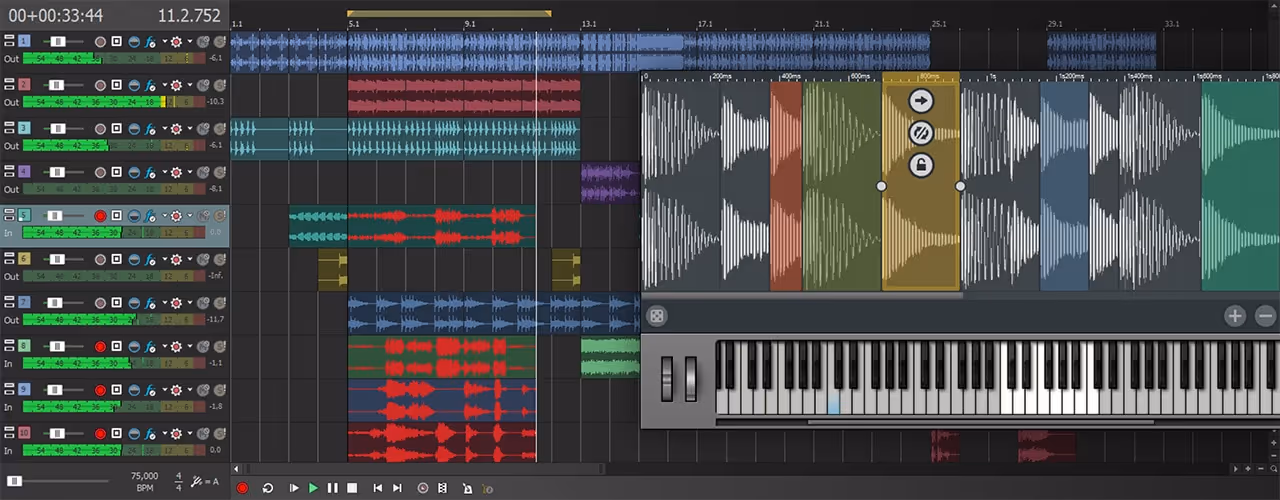Image resolution: width=1280 pixels, height=500 pixels.
Task: Open the gear settings icon on track 7
Action: point(177,302)
